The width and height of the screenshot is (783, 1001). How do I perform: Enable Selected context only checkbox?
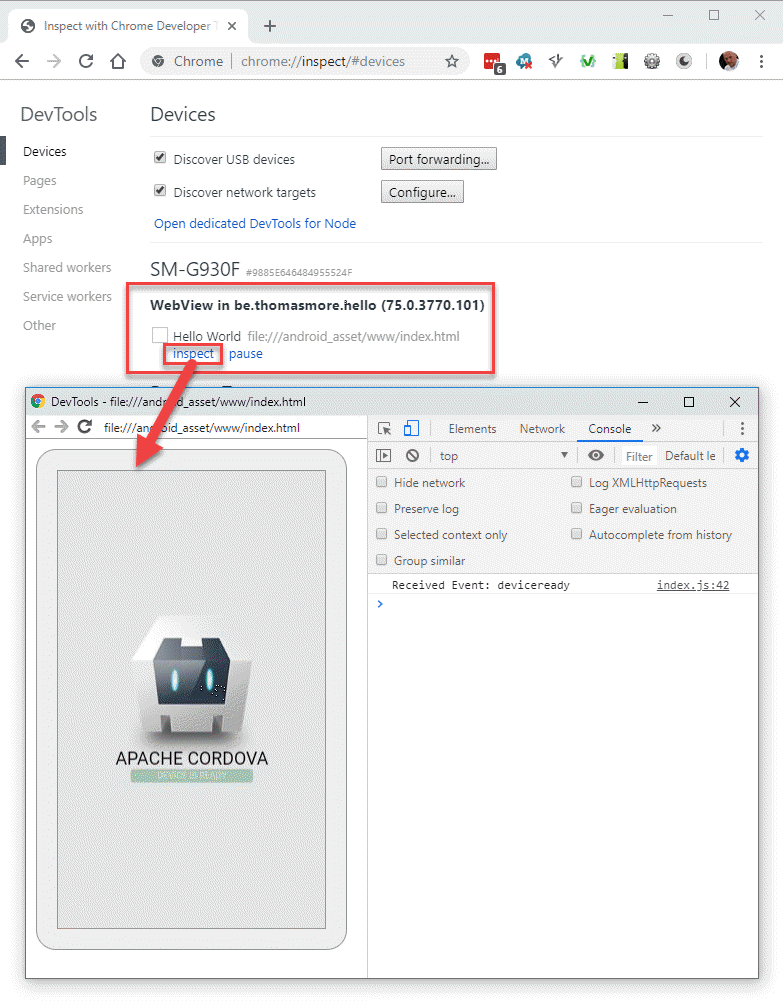(x=382, y=534)
